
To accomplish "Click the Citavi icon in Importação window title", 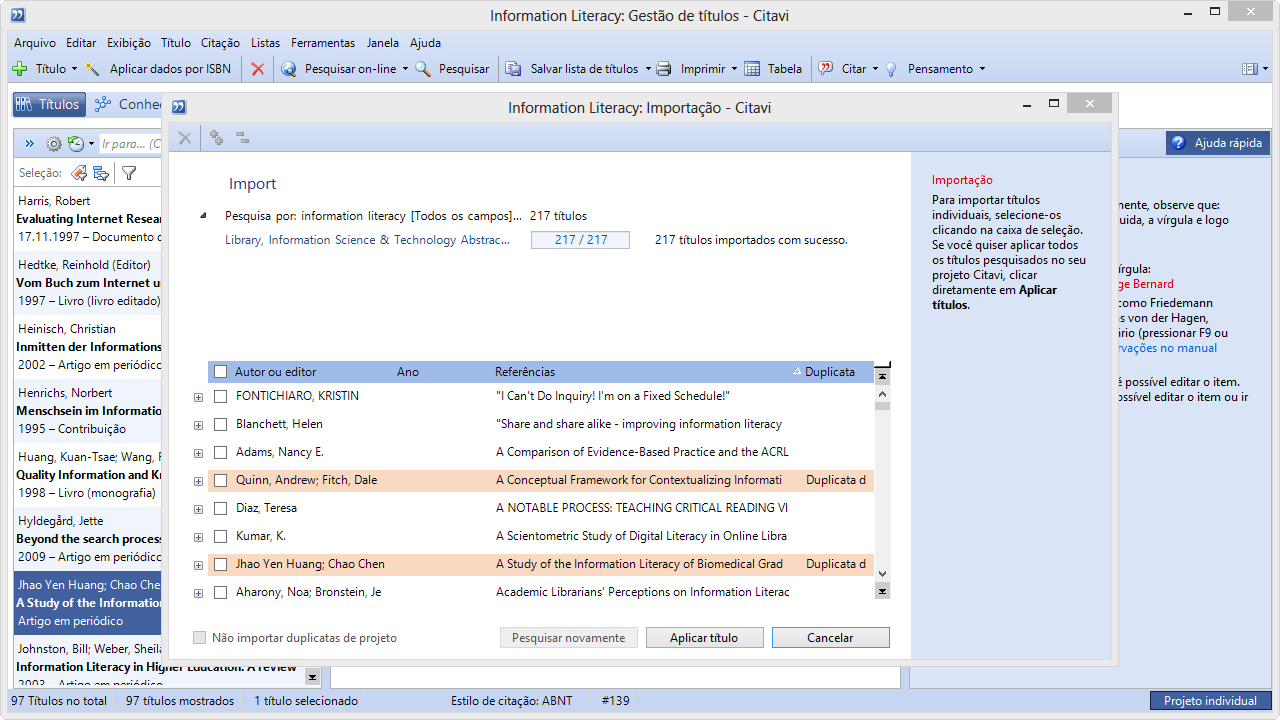I will click(178, 107).
